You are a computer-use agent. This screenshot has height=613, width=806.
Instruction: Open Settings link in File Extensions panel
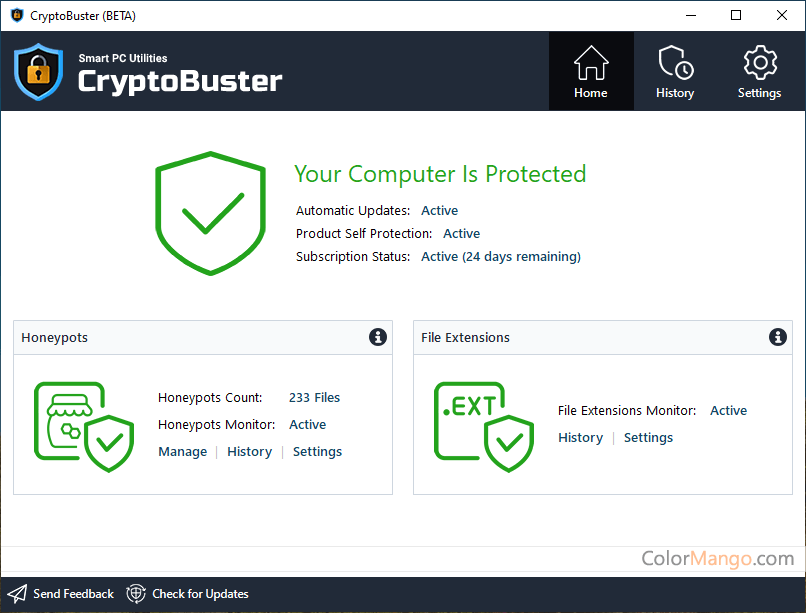pyautogui.click(x=648, y=438)
